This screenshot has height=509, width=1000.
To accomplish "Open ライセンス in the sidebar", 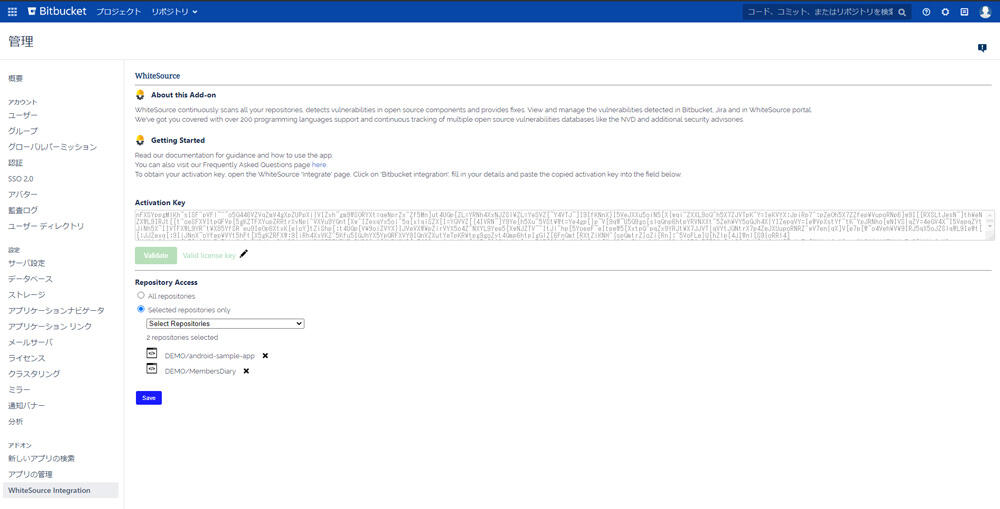I will [x=27, y=358].
